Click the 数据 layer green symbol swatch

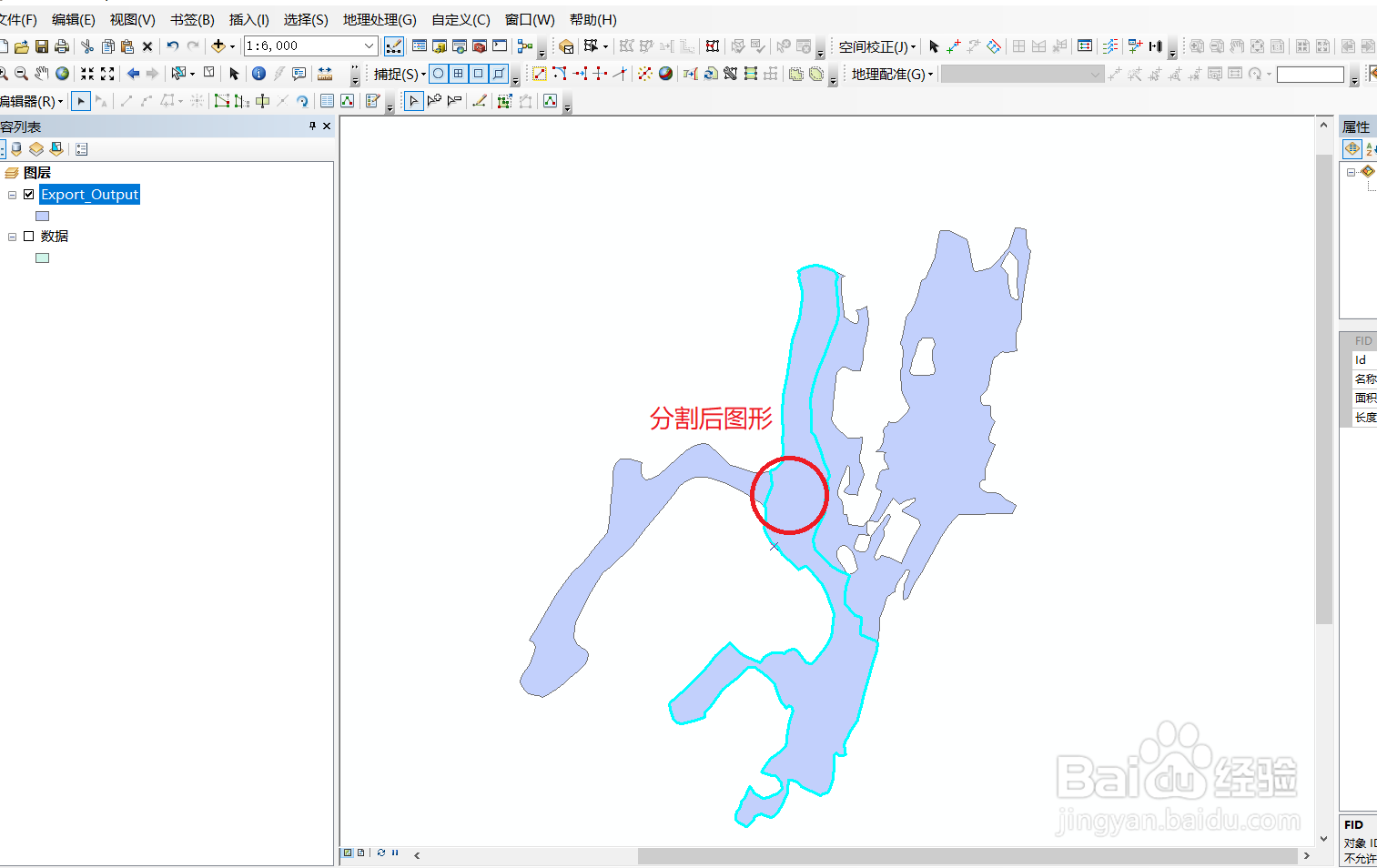42,257
